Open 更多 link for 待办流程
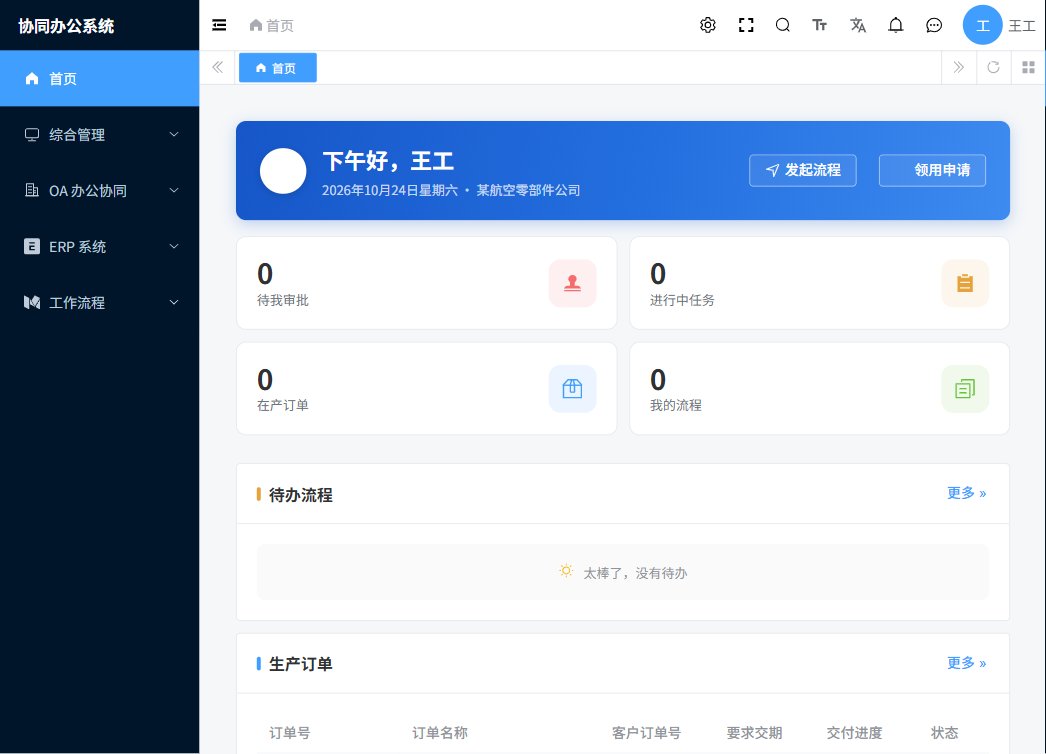 (x=967, y=493)
